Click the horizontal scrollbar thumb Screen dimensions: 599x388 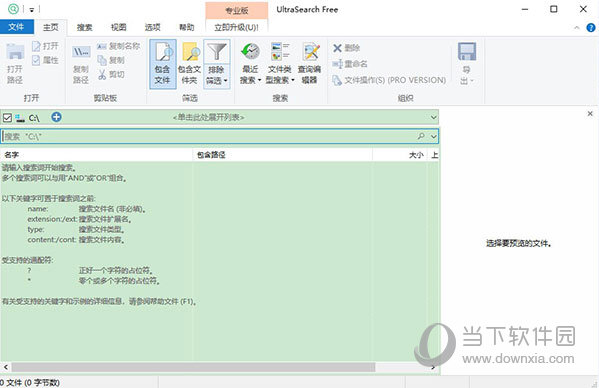[x=193, y=367]
